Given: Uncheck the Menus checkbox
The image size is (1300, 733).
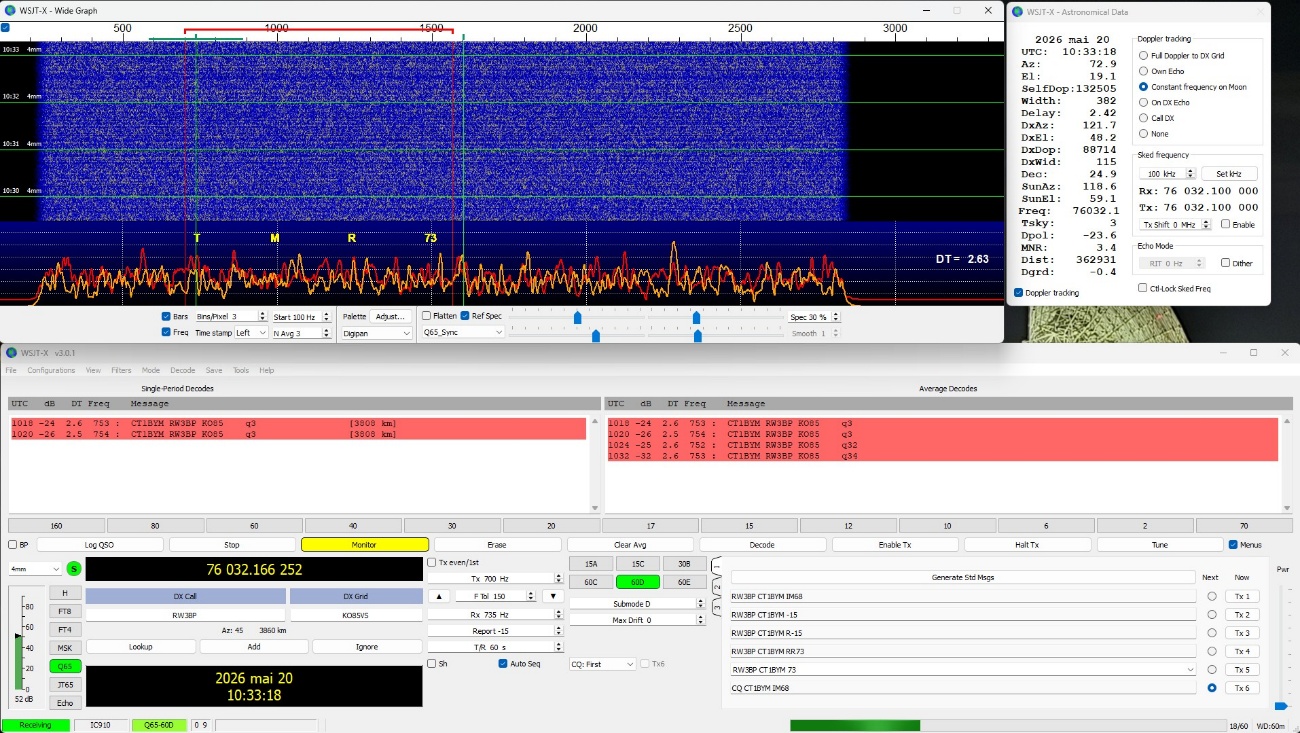Looking at the screenshot, I should point(1233,545).
